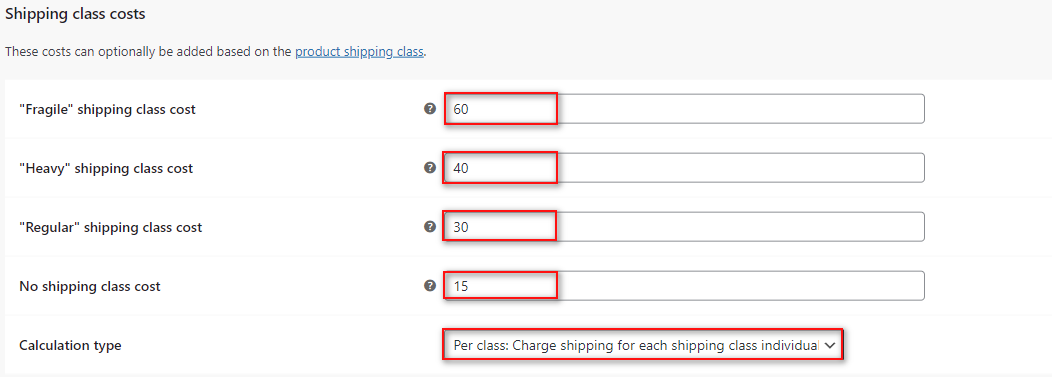Place cursor on the 15 value

click(461, 286)
